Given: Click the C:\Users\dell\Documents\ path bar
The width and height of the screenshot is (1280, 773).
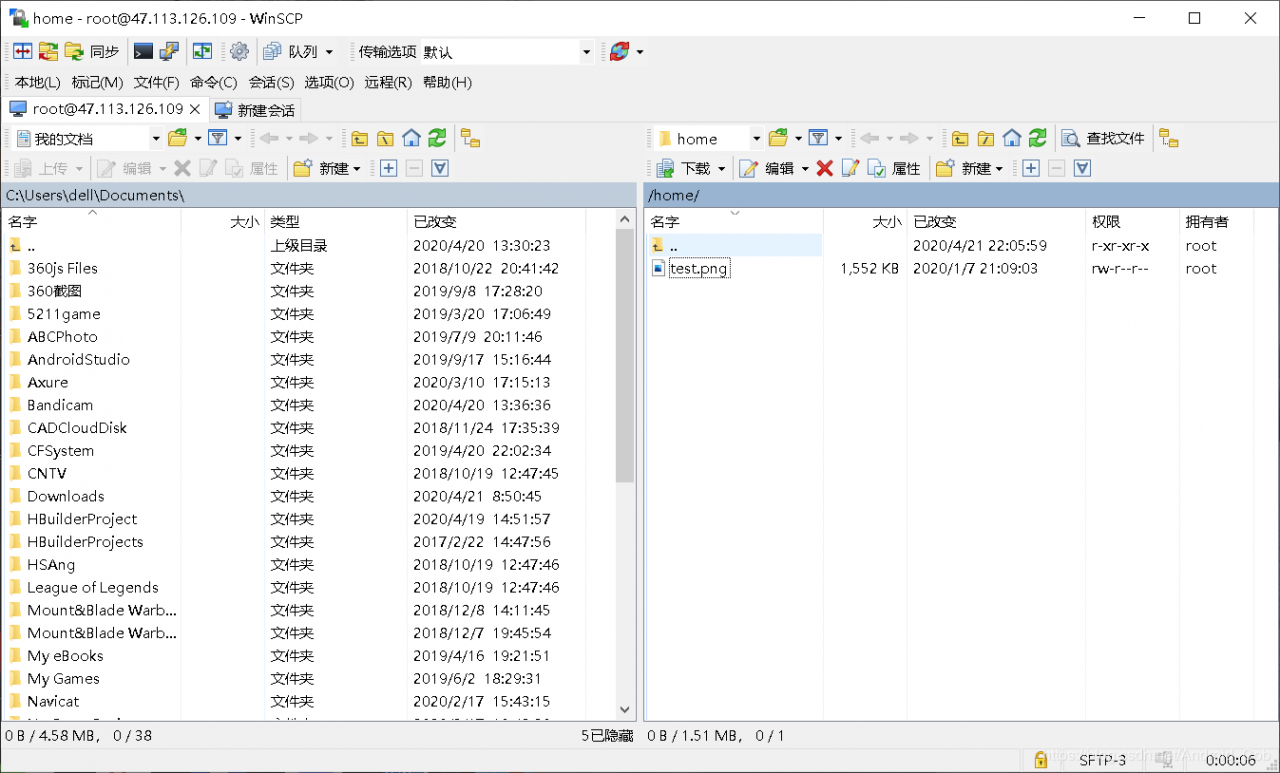Looking at the screenshot, I should (319, 195).
